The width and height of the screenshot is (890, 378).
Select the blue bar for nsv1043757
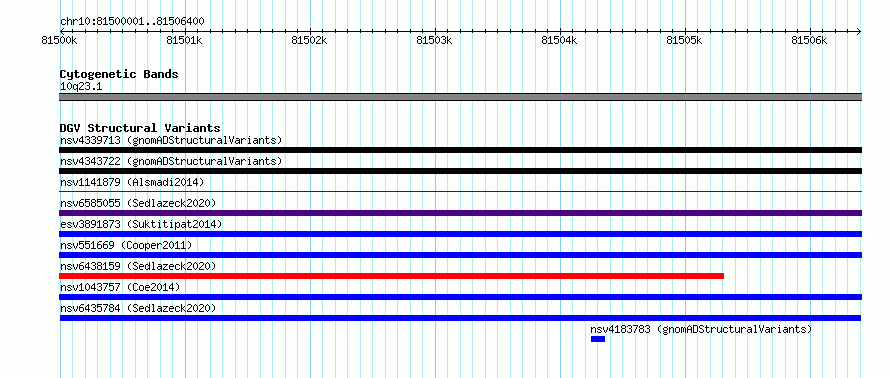click(460, 297)
